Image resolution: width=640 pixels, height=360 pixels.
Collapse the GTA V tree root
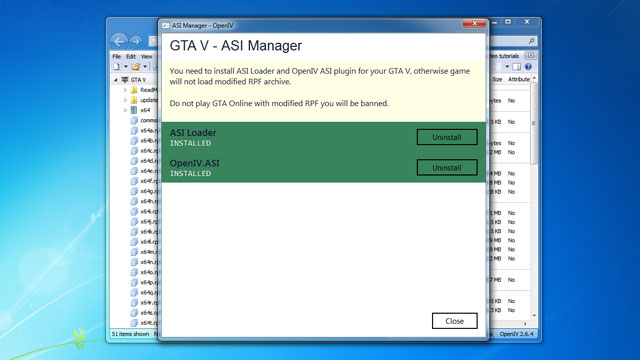(116, 80)
